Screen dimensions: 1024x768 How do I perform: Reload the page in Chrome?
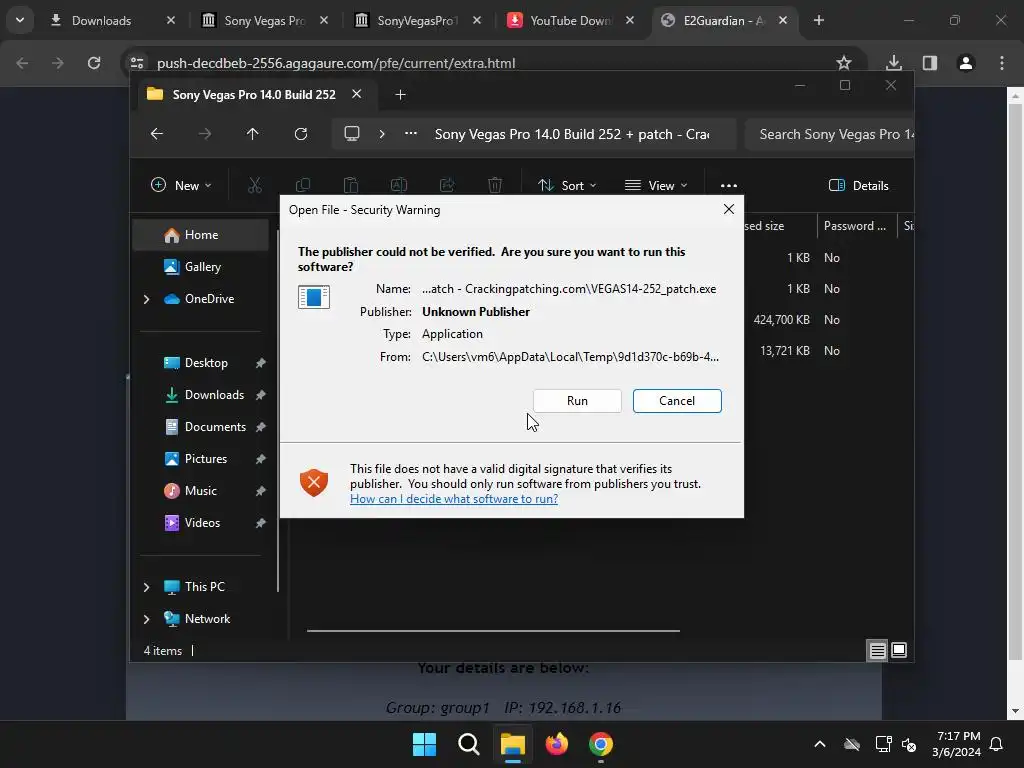(x=94, y=63)
